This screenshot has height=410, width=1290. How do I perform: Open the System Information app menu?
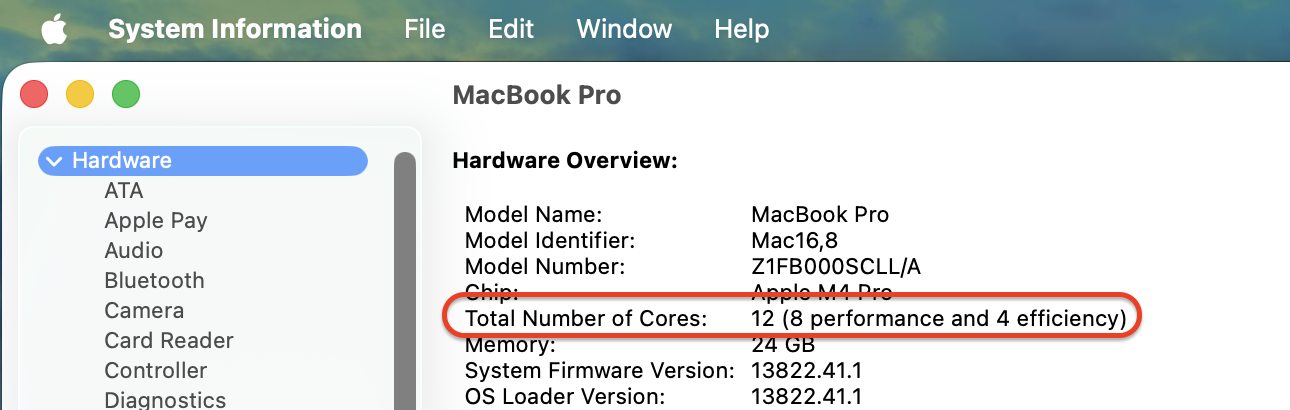(x=235, y=29)
